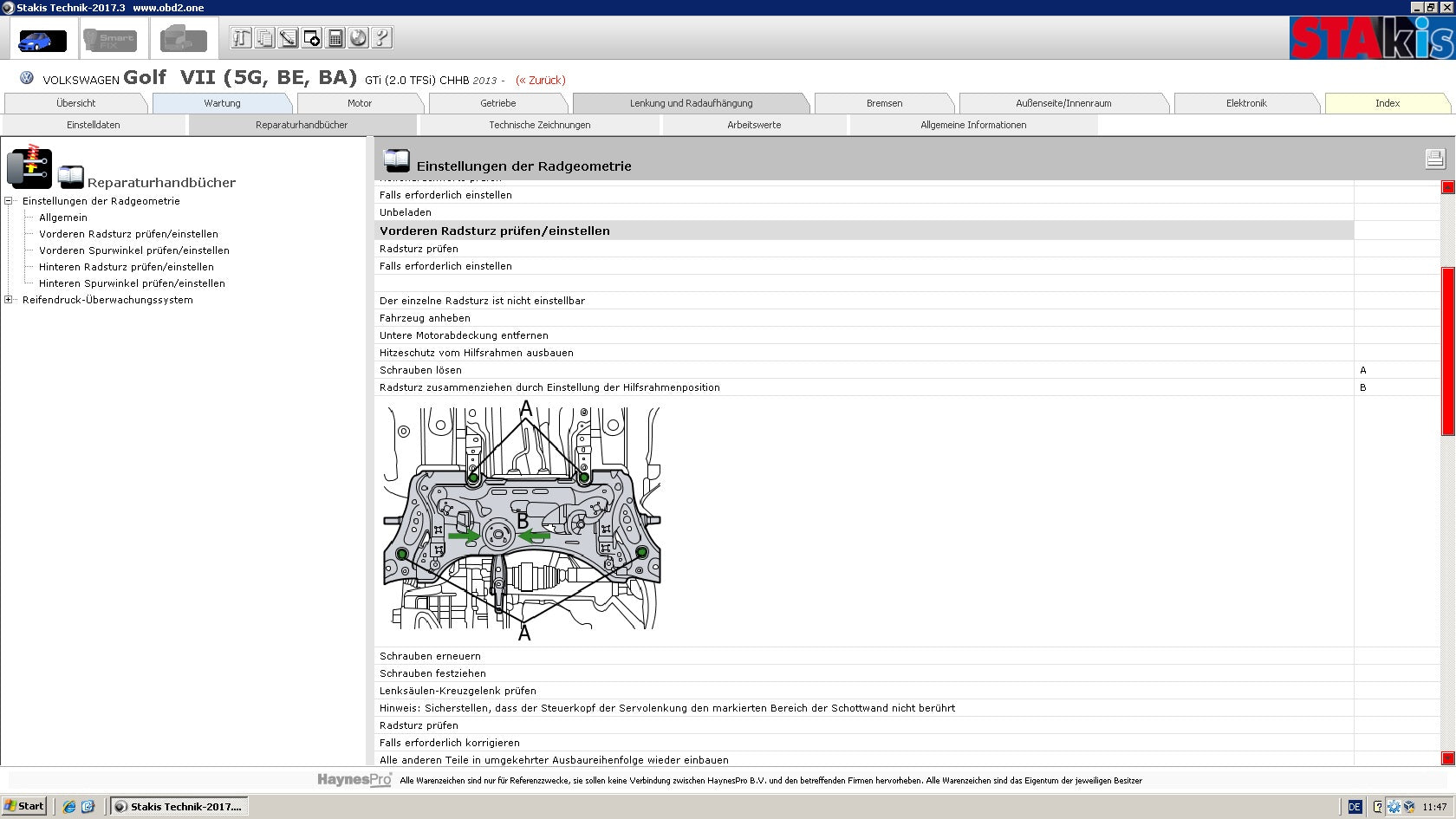Open the notes pencil toolbar icon
The image size is (1456, 819).
point(289,37)
